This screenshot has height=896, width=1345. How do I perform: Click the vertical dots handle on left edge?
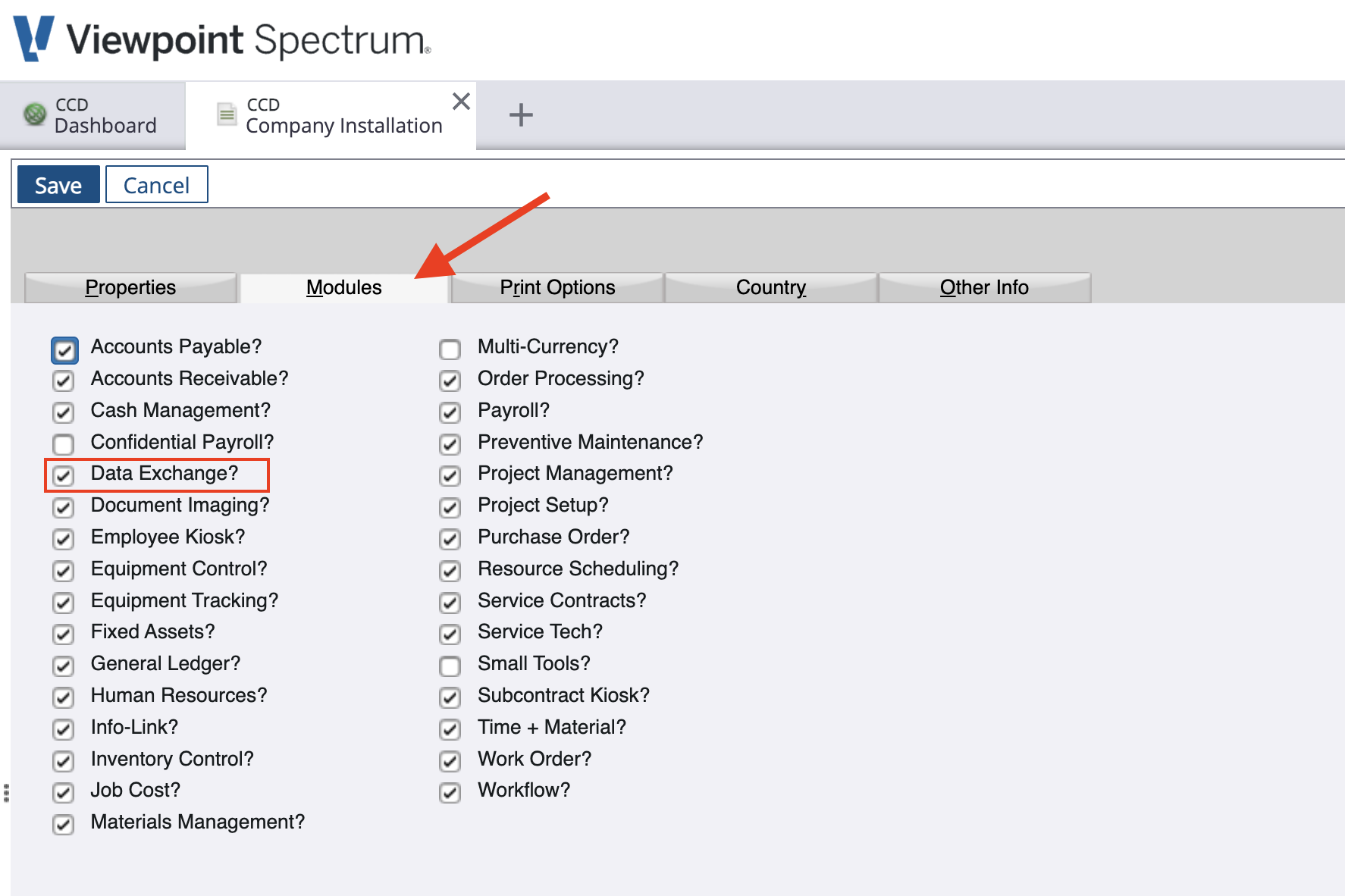(6, 793)
